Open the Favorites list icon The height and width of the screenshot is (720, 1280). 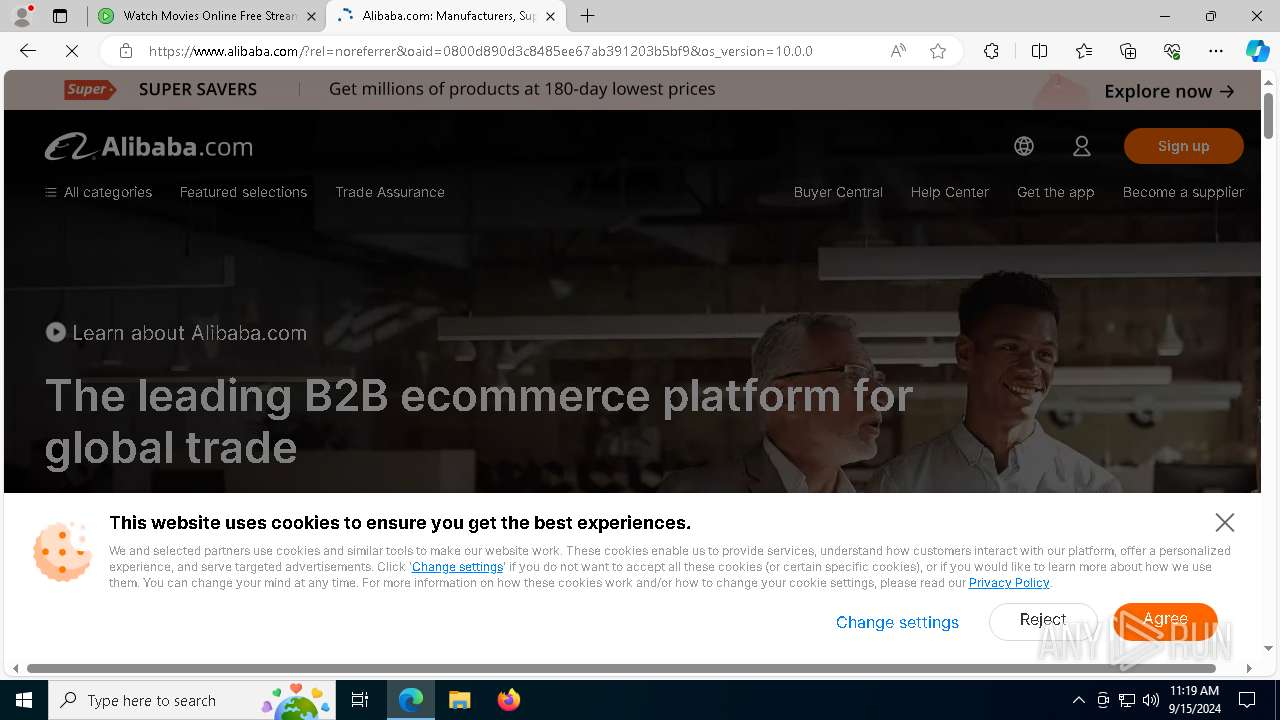point(1084,51)
